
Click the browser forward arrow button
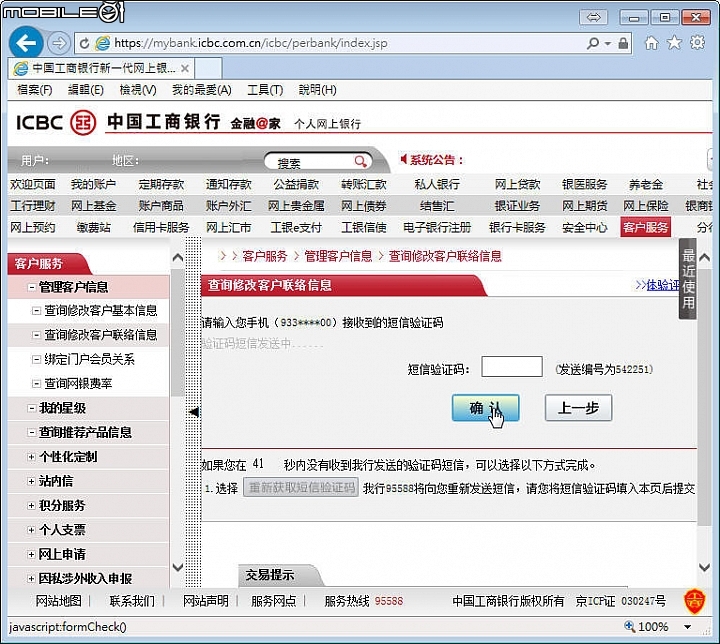(x=58, y=44)
